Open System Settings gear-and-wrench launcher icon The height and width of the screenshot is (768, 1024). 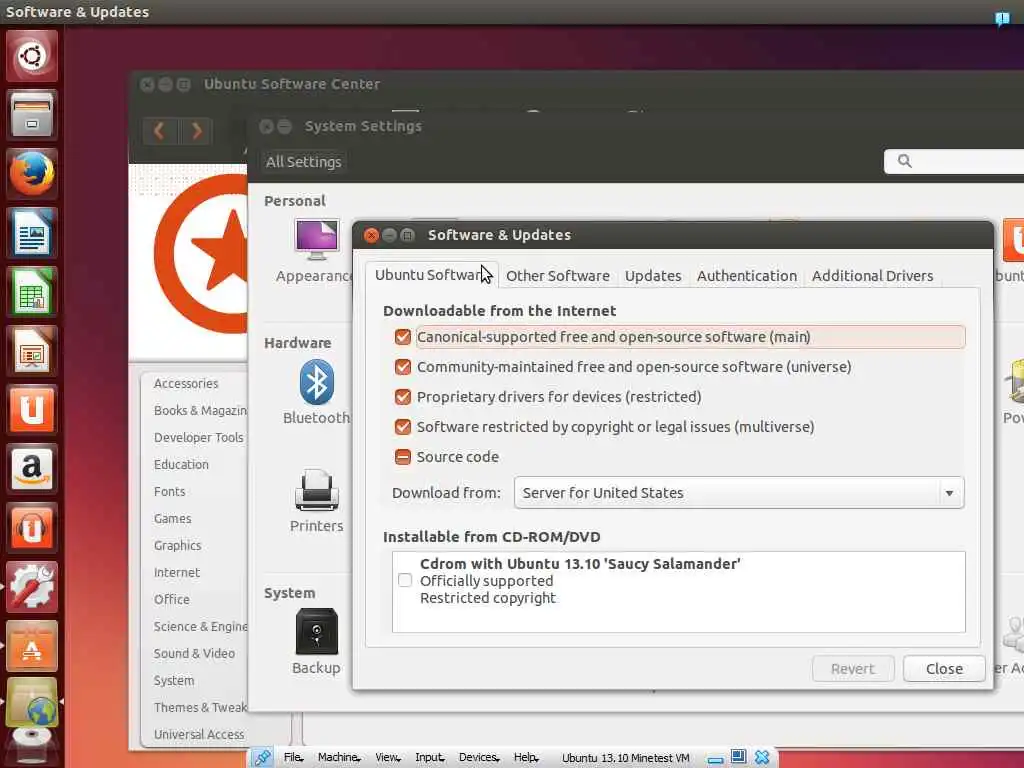[x=31, y=586]
